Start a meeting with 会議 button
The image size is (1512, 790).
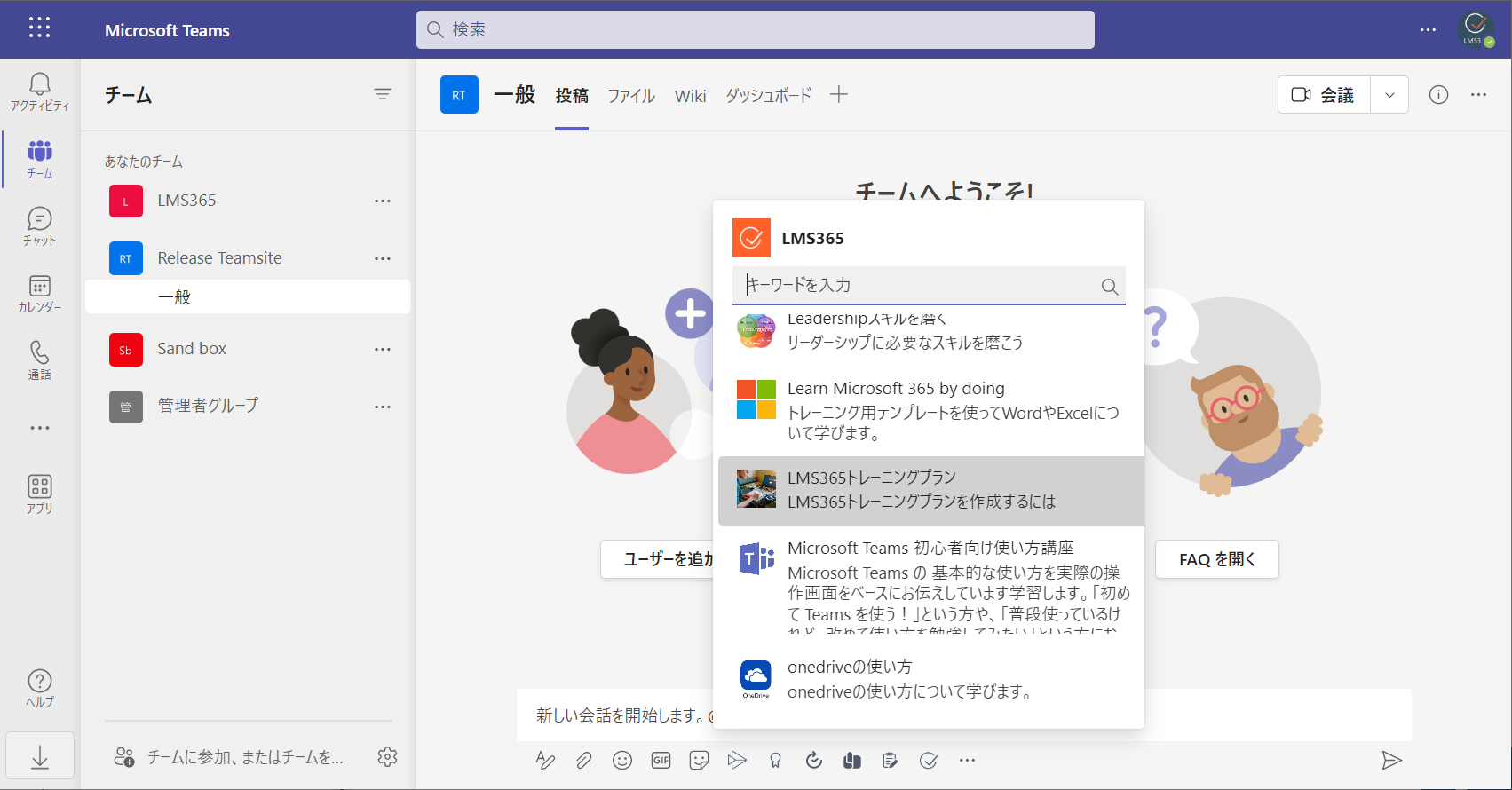point(1324,95)
